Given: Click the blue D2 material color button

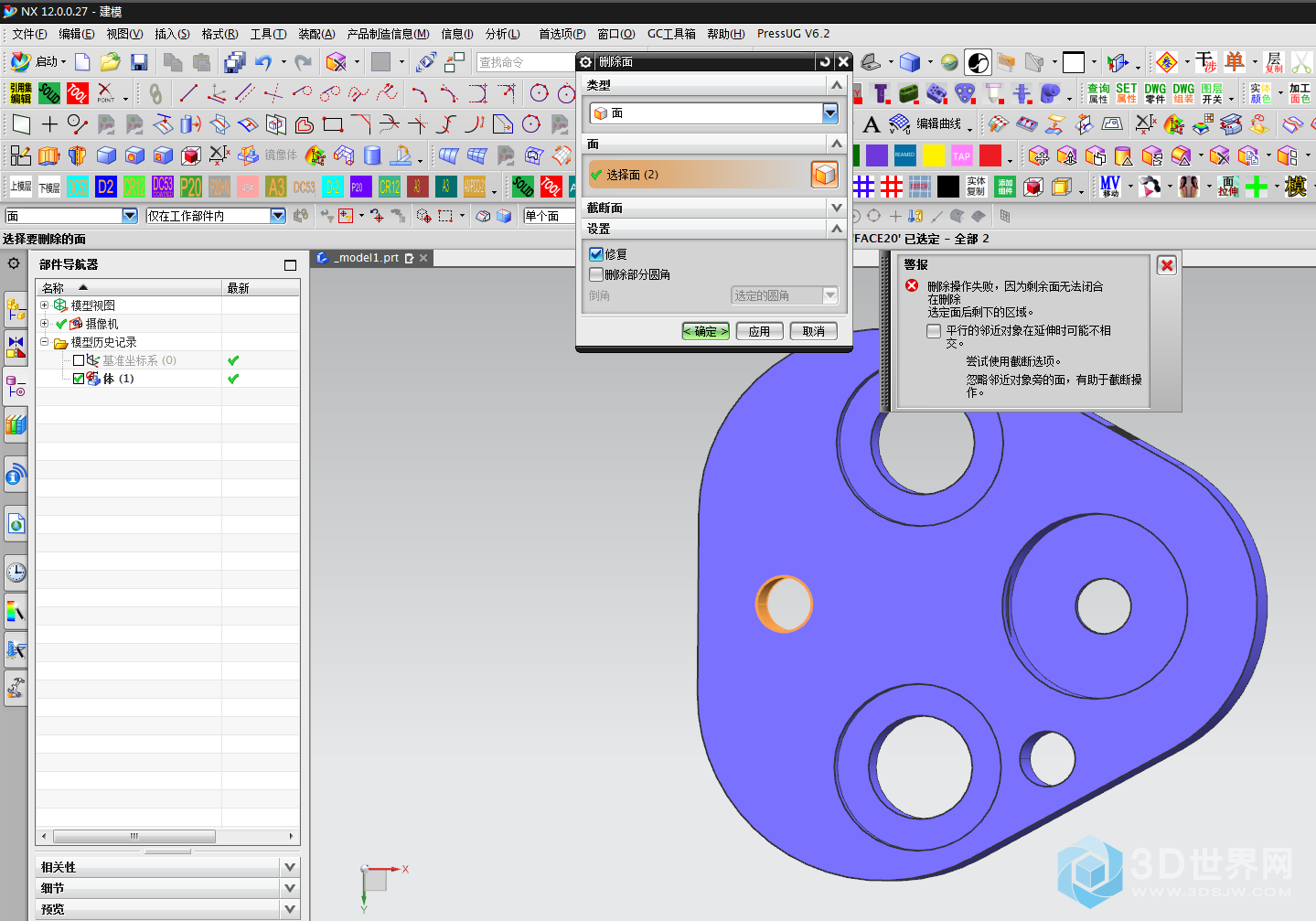Looking at the screenshot, I should (x=106, y=187).
